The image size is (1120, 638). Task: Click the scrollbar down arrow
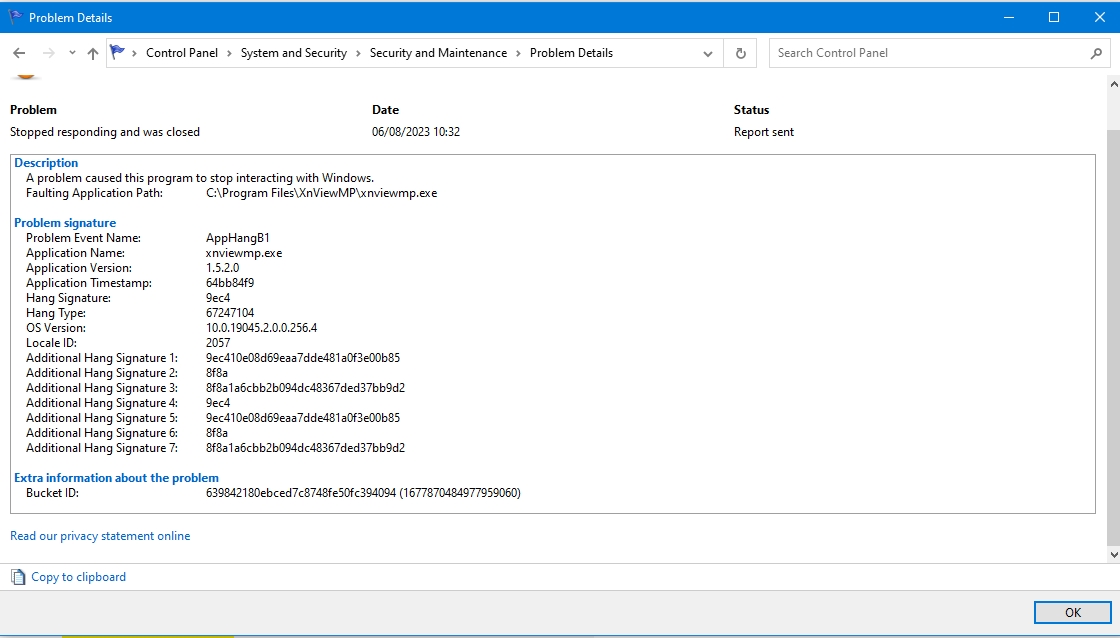pos(1113,554)
